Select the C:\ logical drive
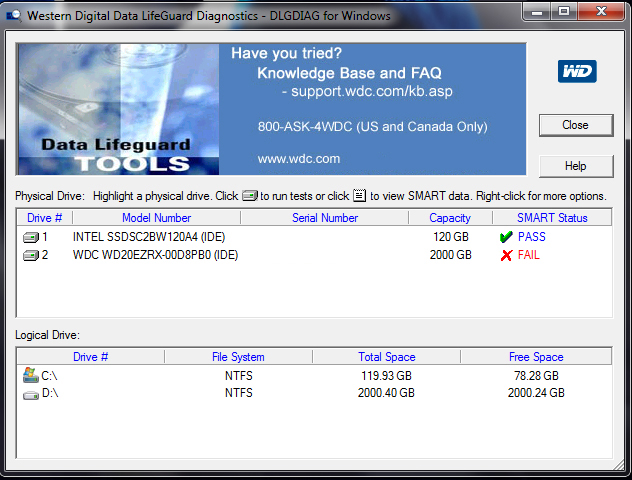The width and height of the screenshot is (632, 480). (49, 376)
